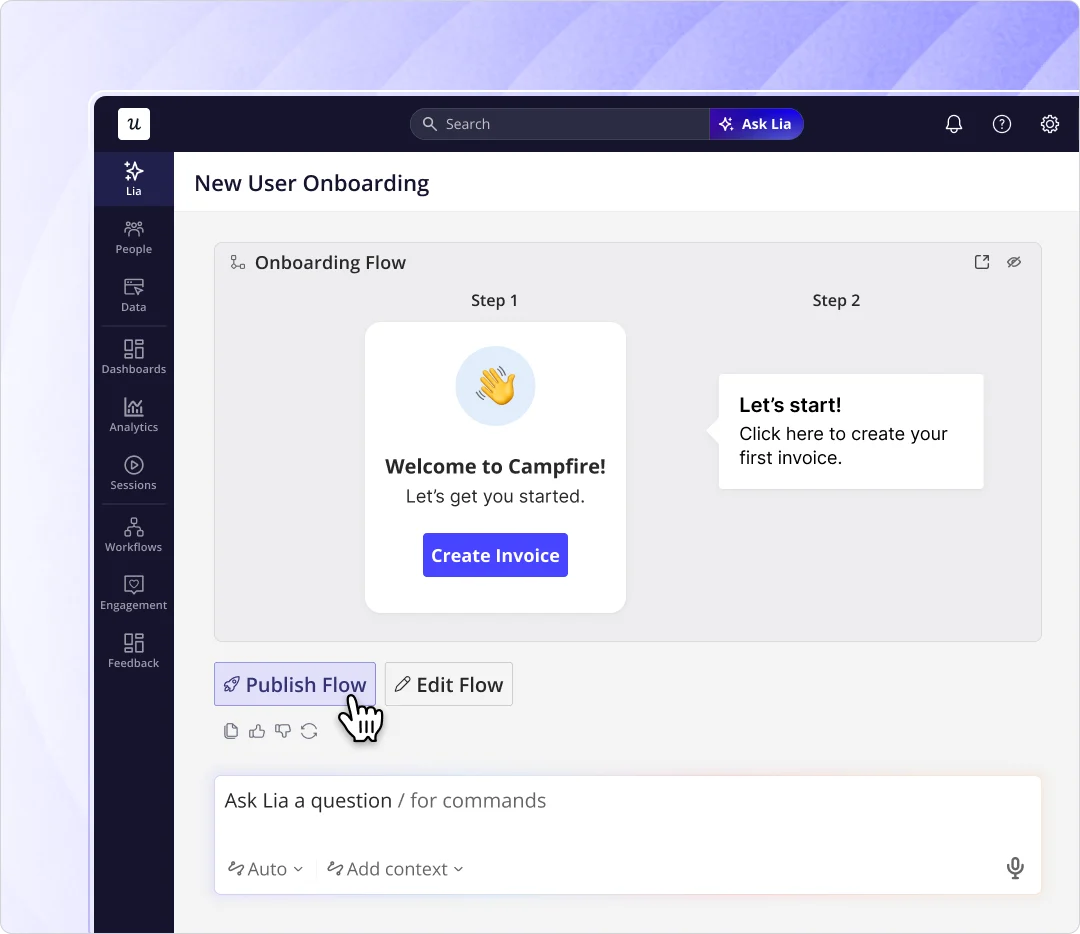The width and height of the screenshot is (1080, 934).
Task: Click the microphone voice input icon
Action: (1015, 868)
